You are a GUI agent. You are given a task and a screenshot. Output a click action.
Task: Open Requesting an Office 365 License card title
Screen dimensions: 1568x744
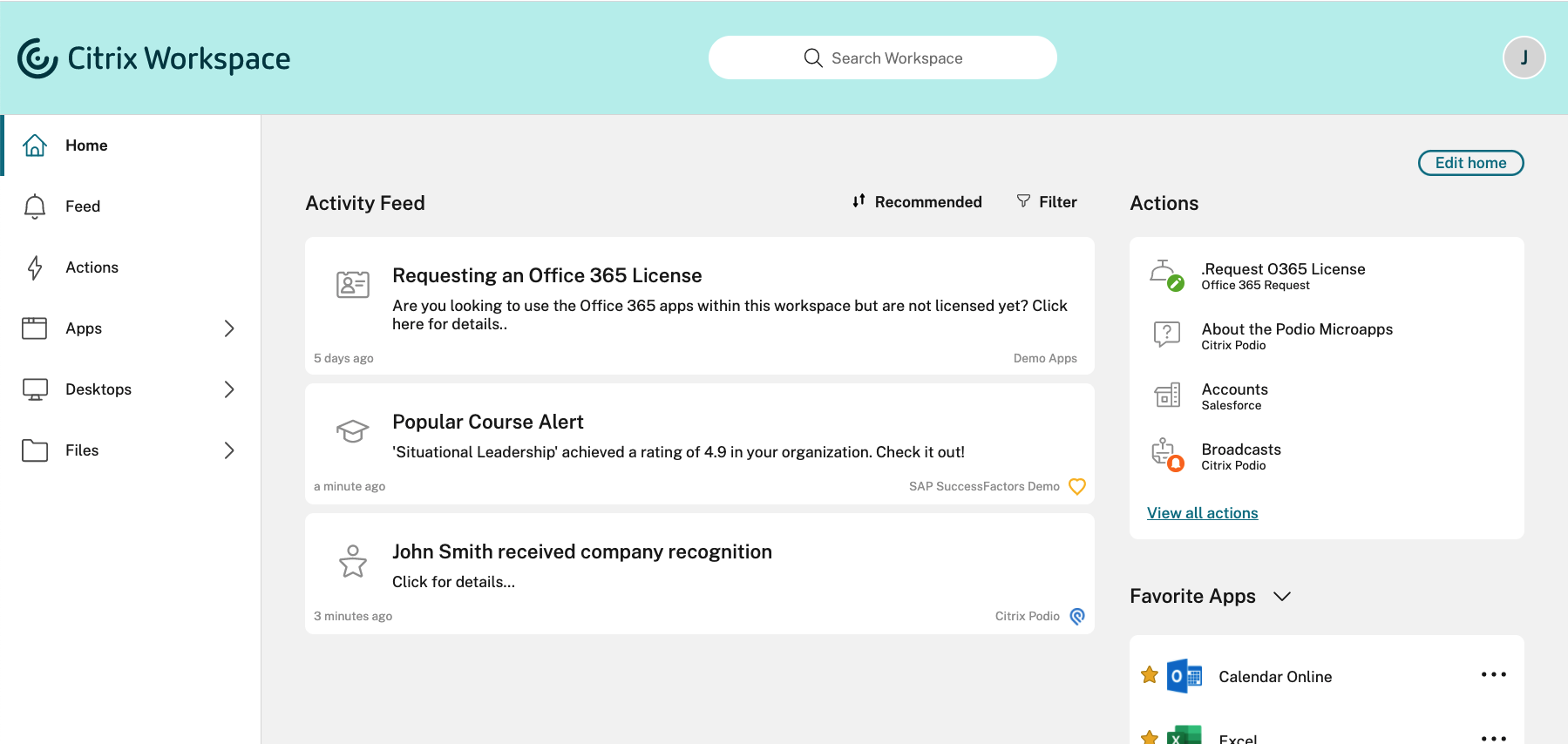pos(546,275)
